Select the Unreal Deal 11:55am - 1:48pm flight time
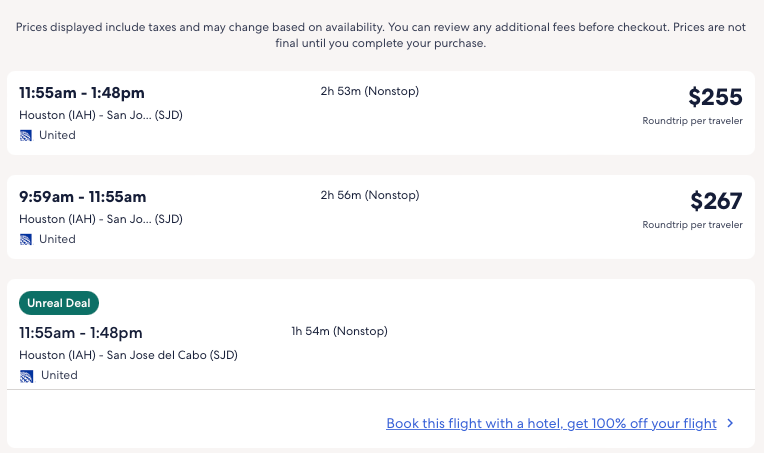Viewport: 764px width, 453px height. 81,333
